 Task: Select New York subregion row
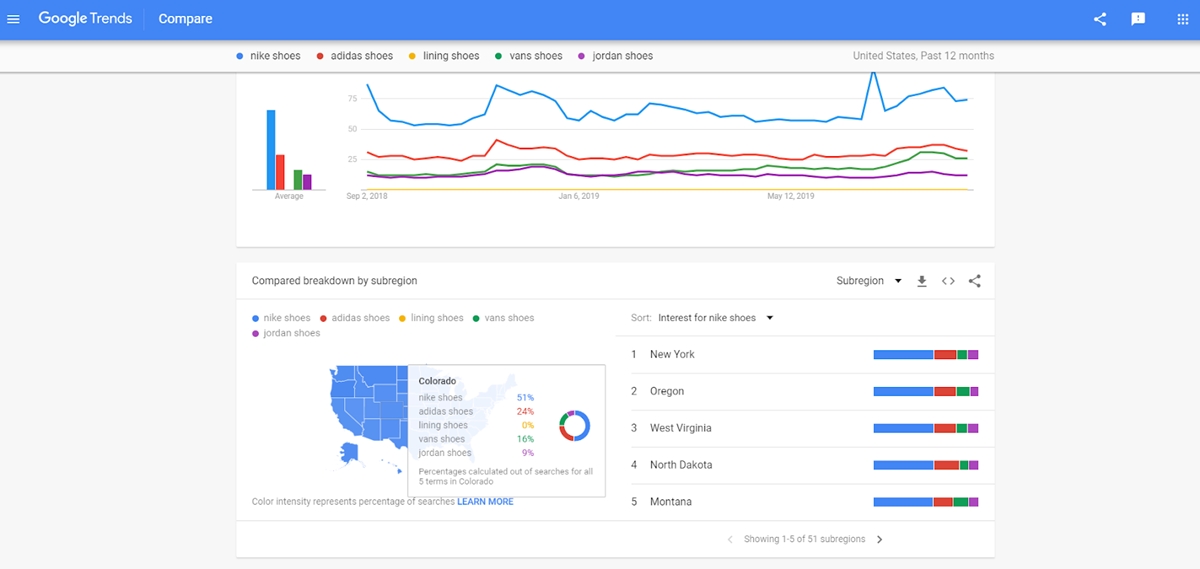(805, 355)
